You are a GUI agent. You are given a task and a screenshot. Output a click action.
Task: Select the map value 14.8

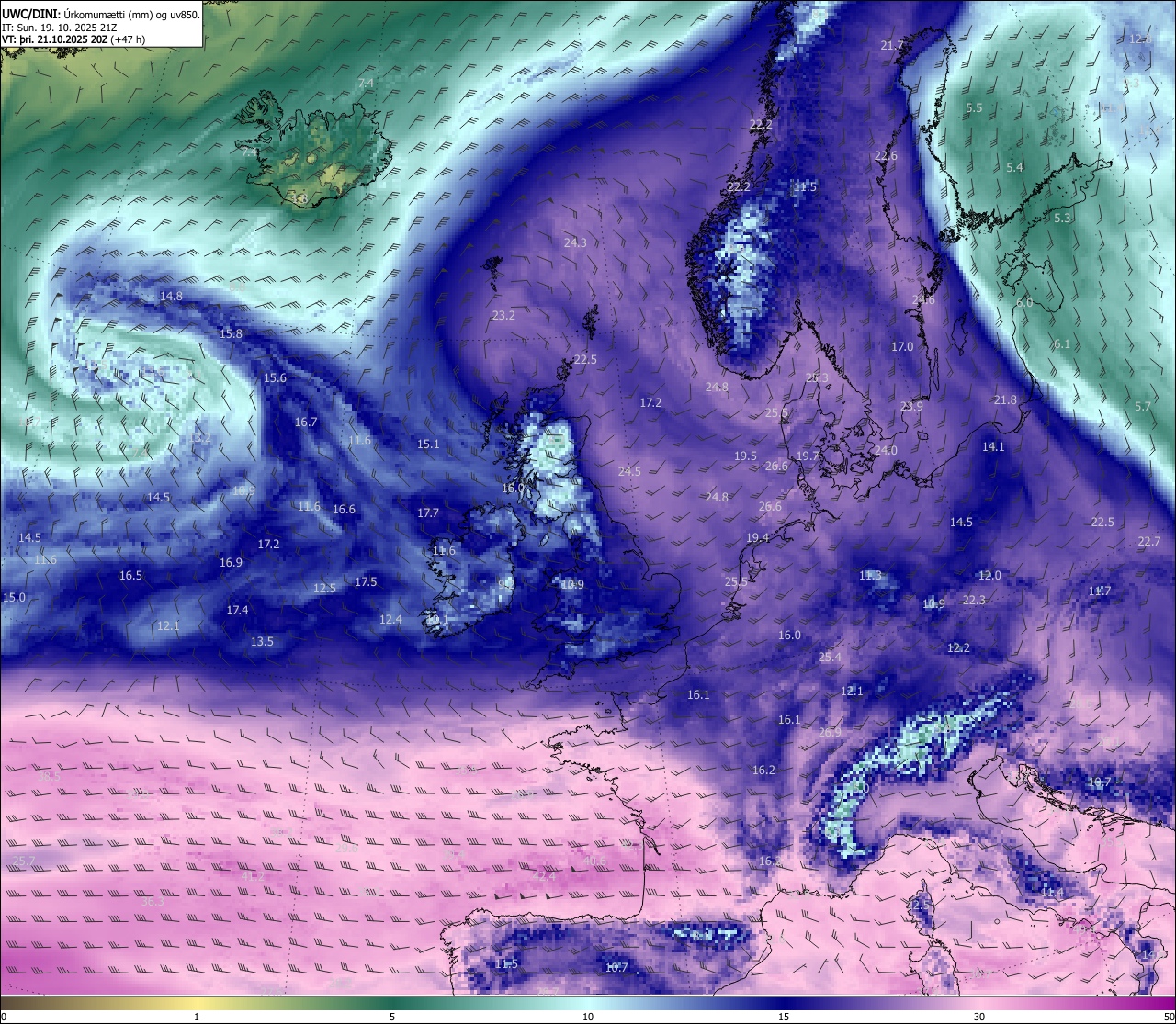[x=171, y=297]
